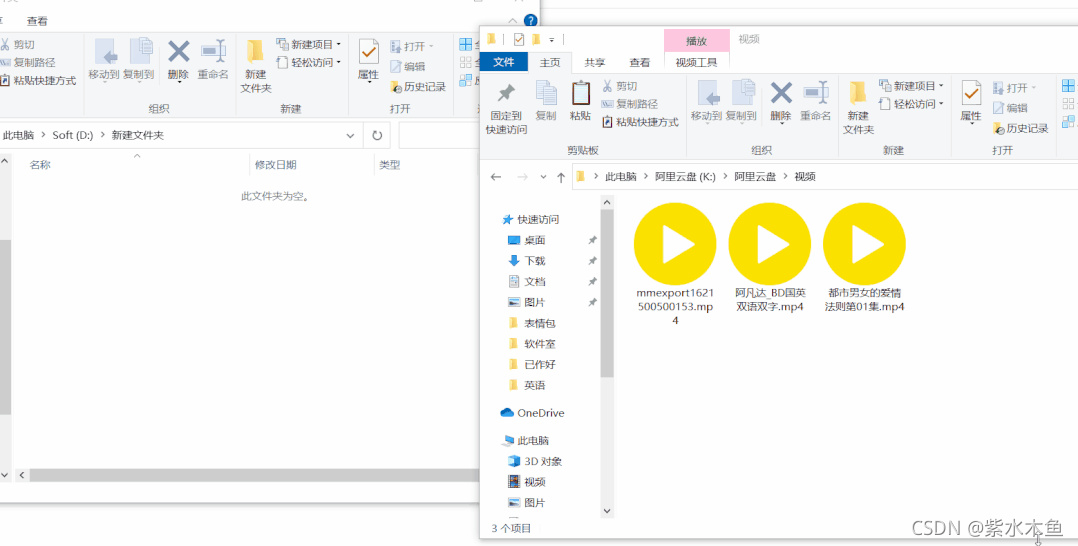
Task: Click Move to (移动到) in front window ribbon
Action: pyautogui.click(x=707, y=101)
